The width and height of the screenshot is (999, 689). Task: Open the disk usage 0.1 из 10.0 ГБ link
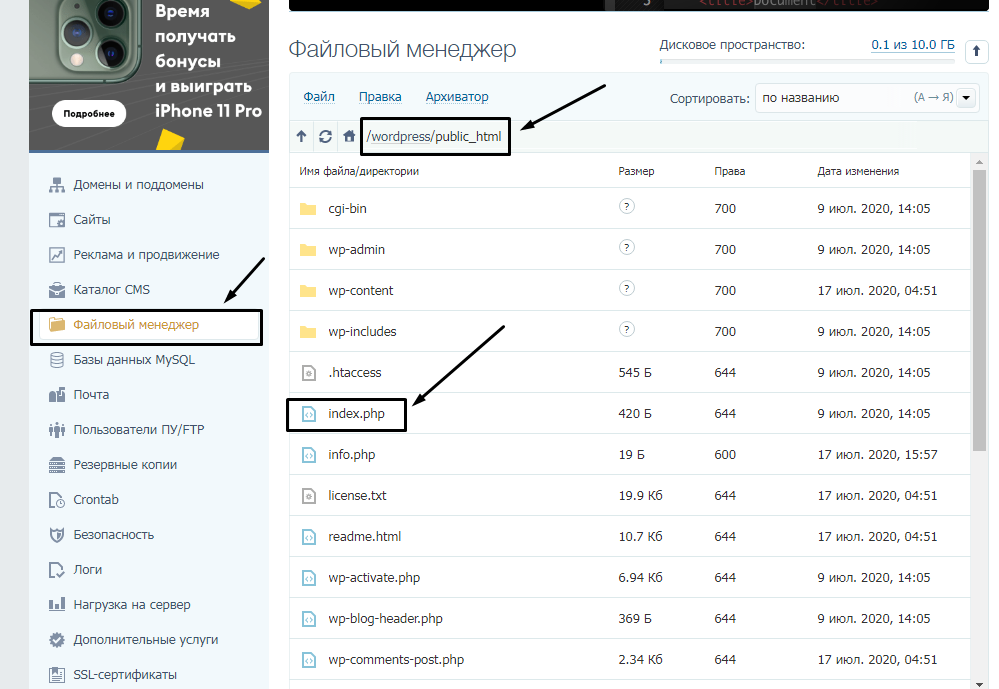point(912,45)
